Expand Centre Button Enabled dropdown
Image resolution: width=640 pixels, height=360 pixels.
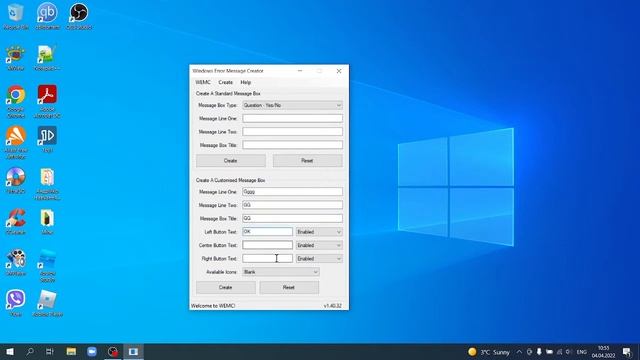319,245
